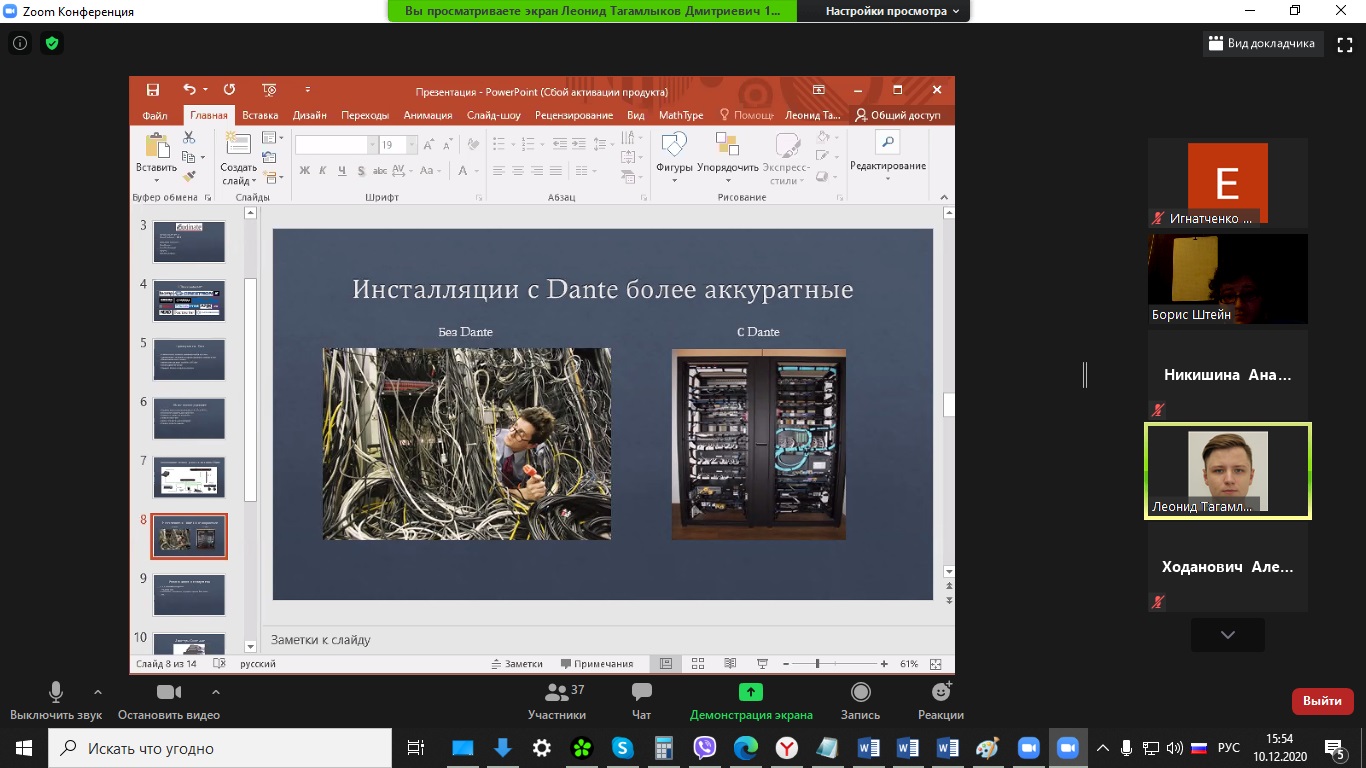Start slideshow from beginning icon in quick access
Screen dimensions: 1366x768
268,90
